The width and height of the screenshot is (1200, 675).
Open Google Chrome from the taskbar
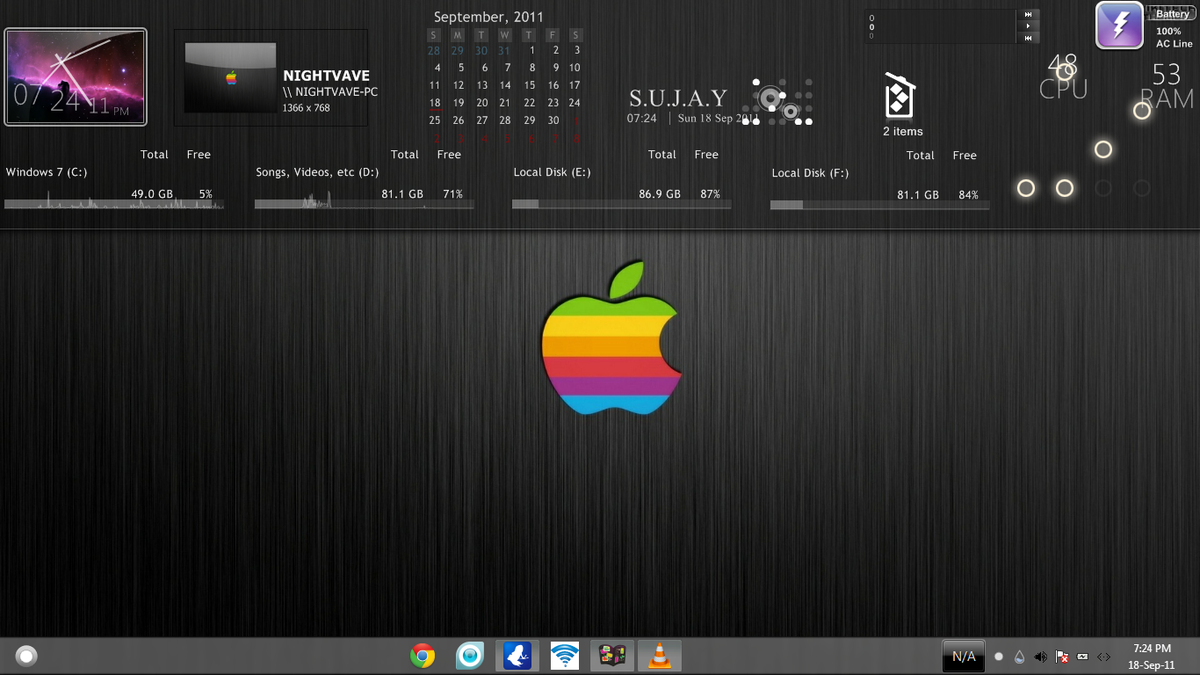coord(423,656)
